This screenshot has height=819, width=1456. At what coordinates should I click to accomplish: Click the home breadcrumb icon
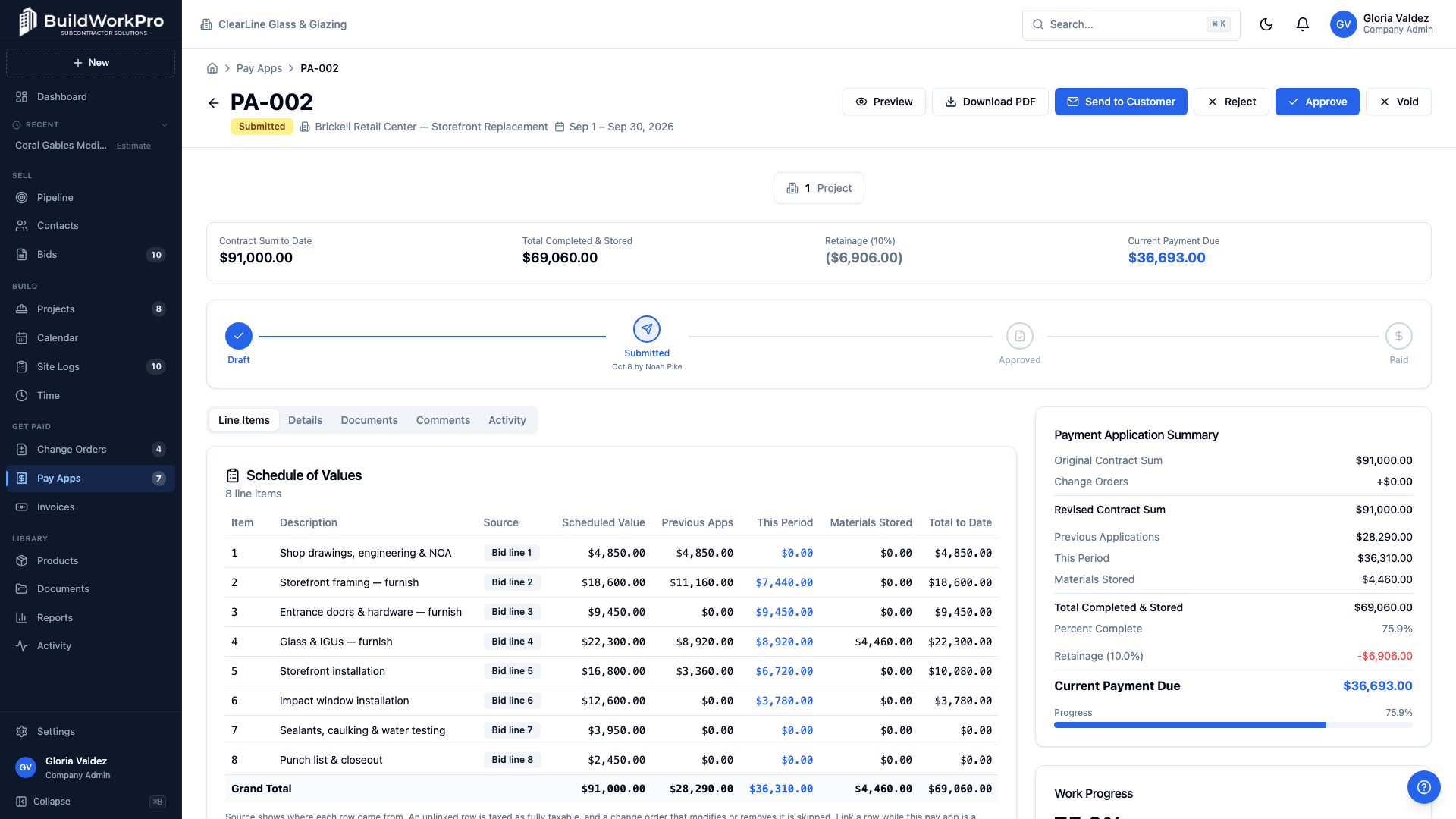(x=212, y=68)
